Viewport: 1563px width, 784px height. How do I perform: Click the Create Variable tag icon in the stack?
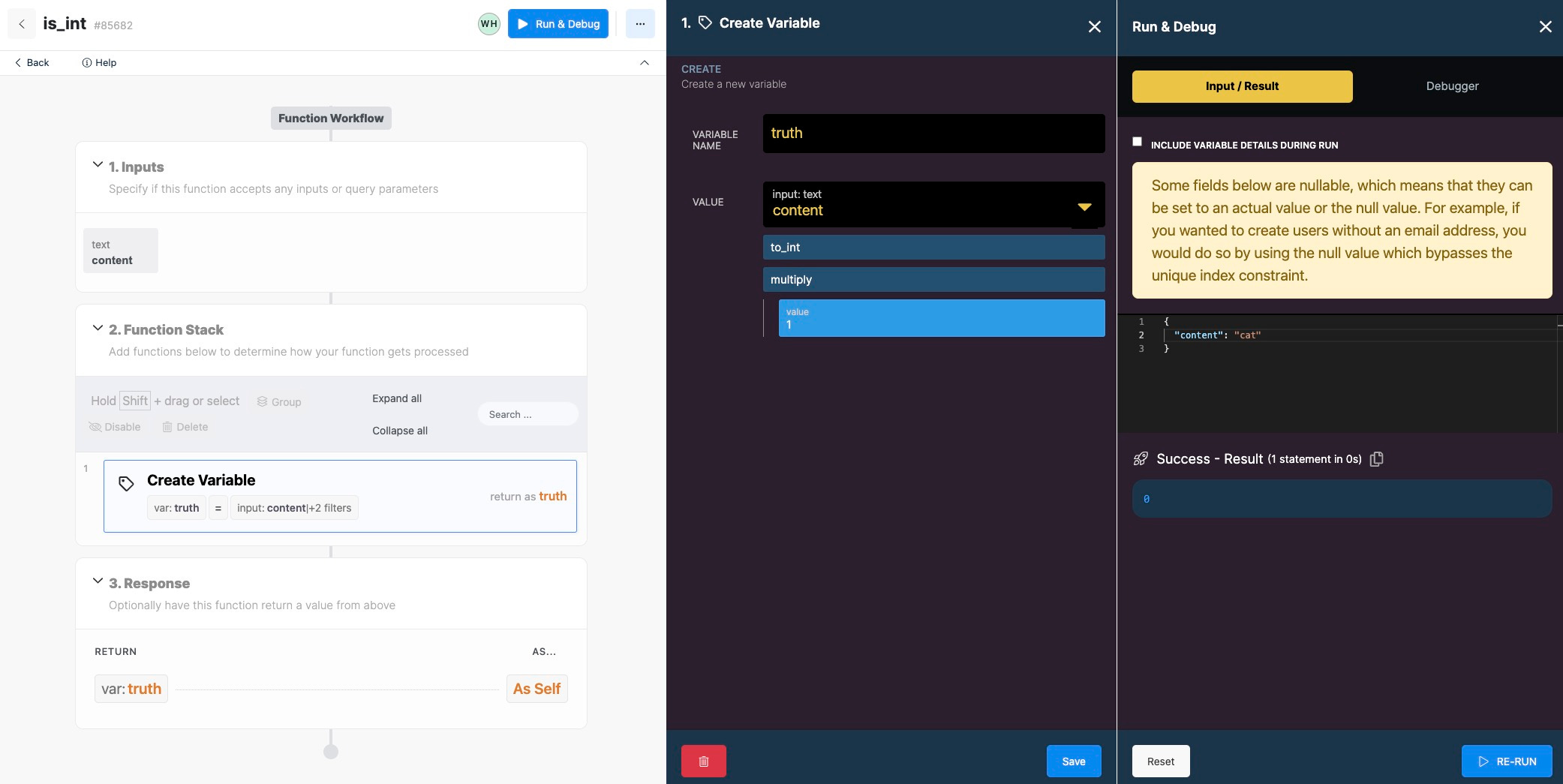pyautogui.click(x=126, y=484)
